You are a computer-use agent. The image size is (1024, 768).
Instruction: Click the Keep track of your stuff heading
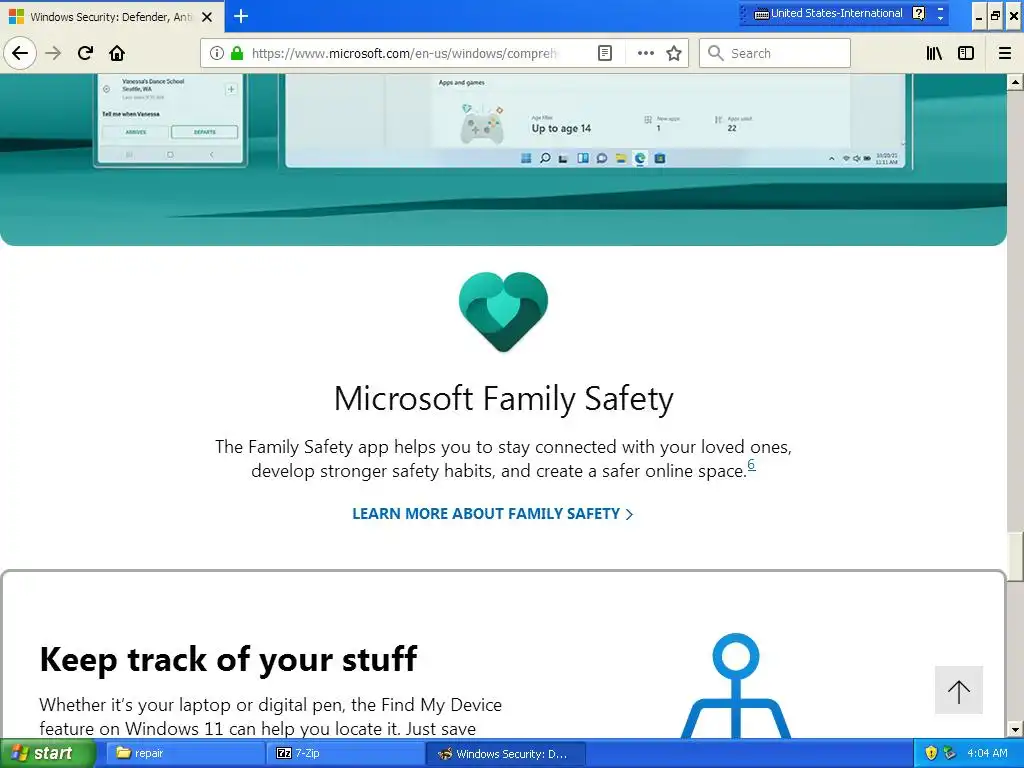[228, 659]
